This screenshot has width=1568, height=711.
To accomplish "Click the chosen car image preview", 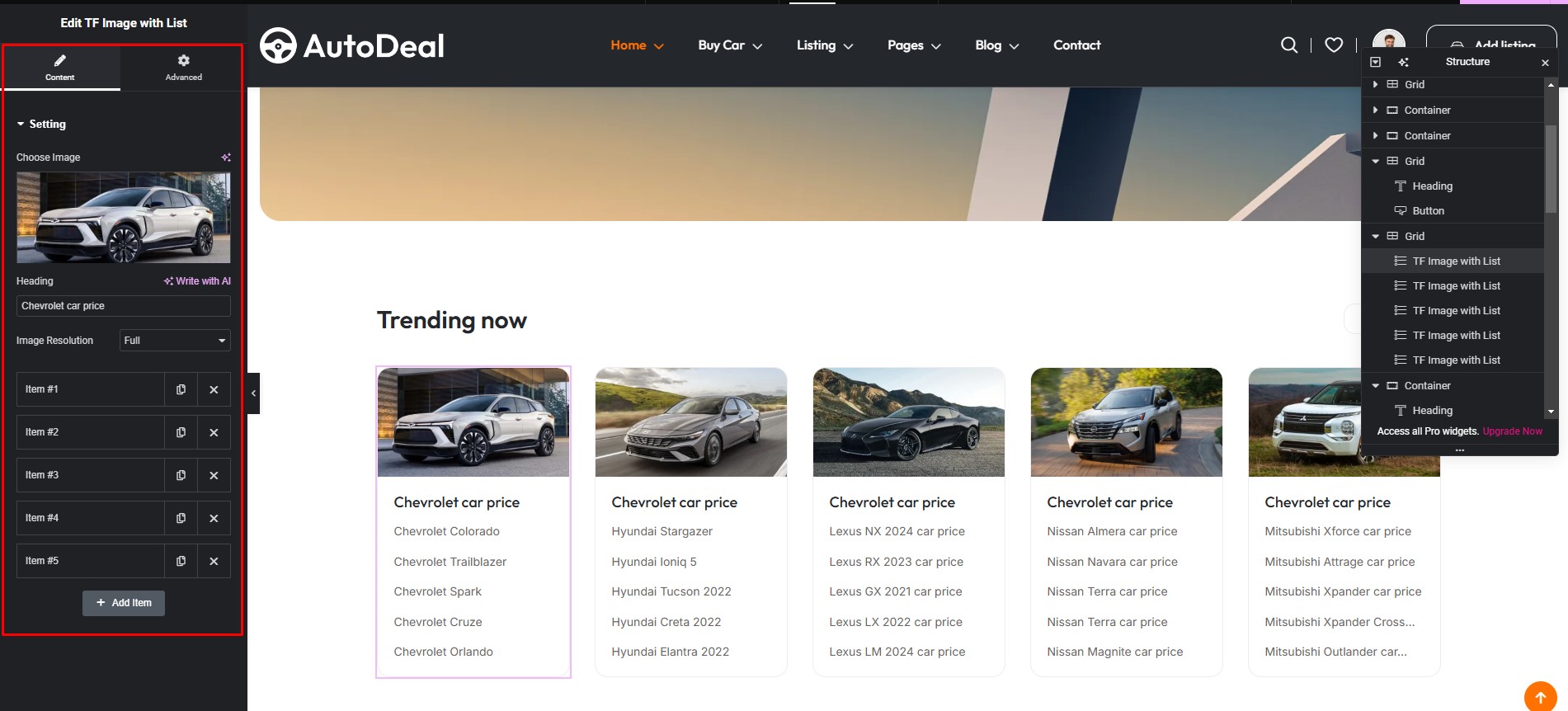I will (x=124, y=217).
